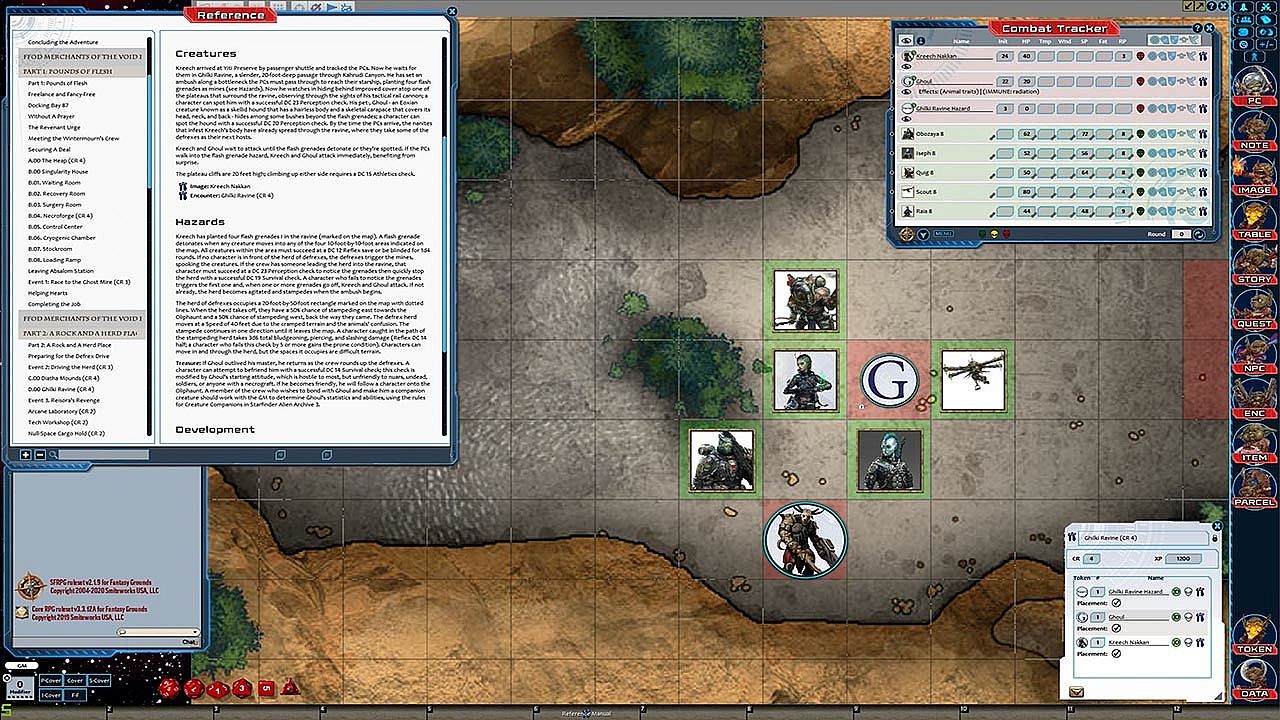
Task: Open the ITEM sidebar button
Action: click(1254, 443)
